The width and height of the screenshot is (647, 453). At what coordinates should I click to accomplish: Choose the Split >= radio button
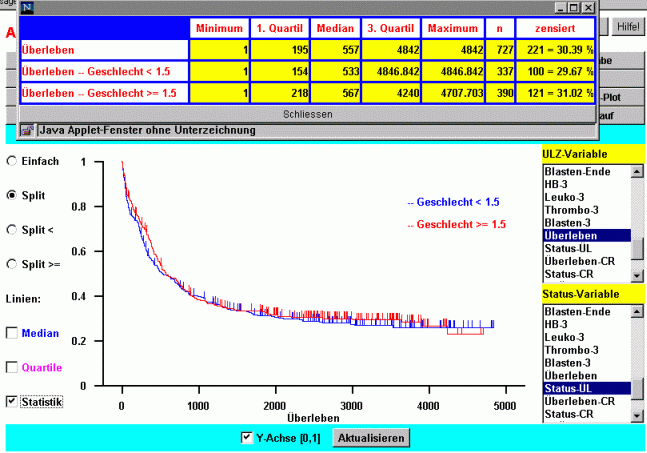click(12, 264)
